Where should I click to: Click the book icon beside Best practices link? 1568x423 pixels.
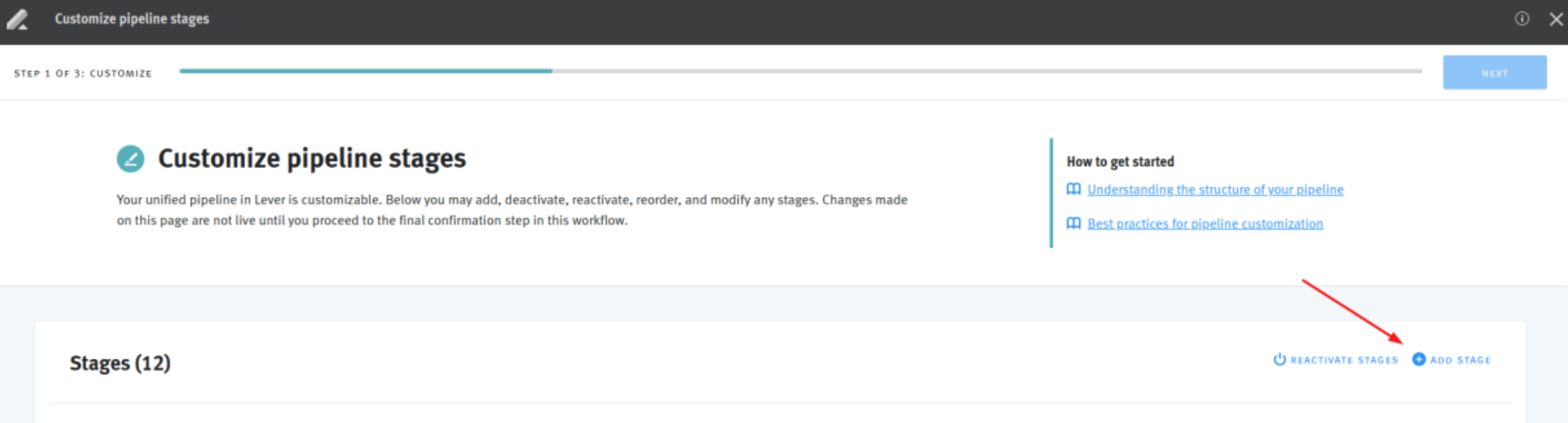point(1073,223)
